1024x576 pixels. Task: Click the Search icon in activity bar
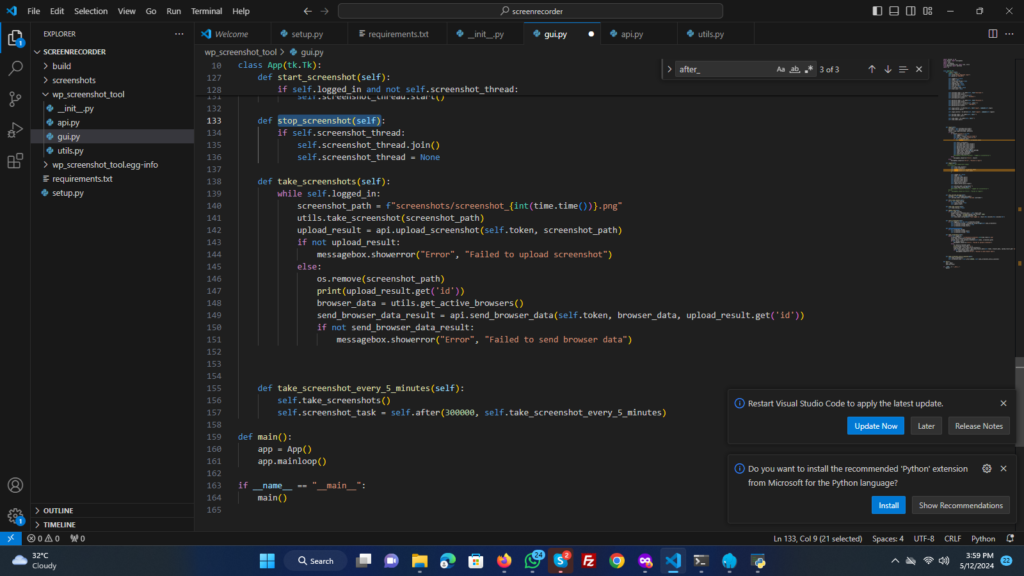[15, 69]
